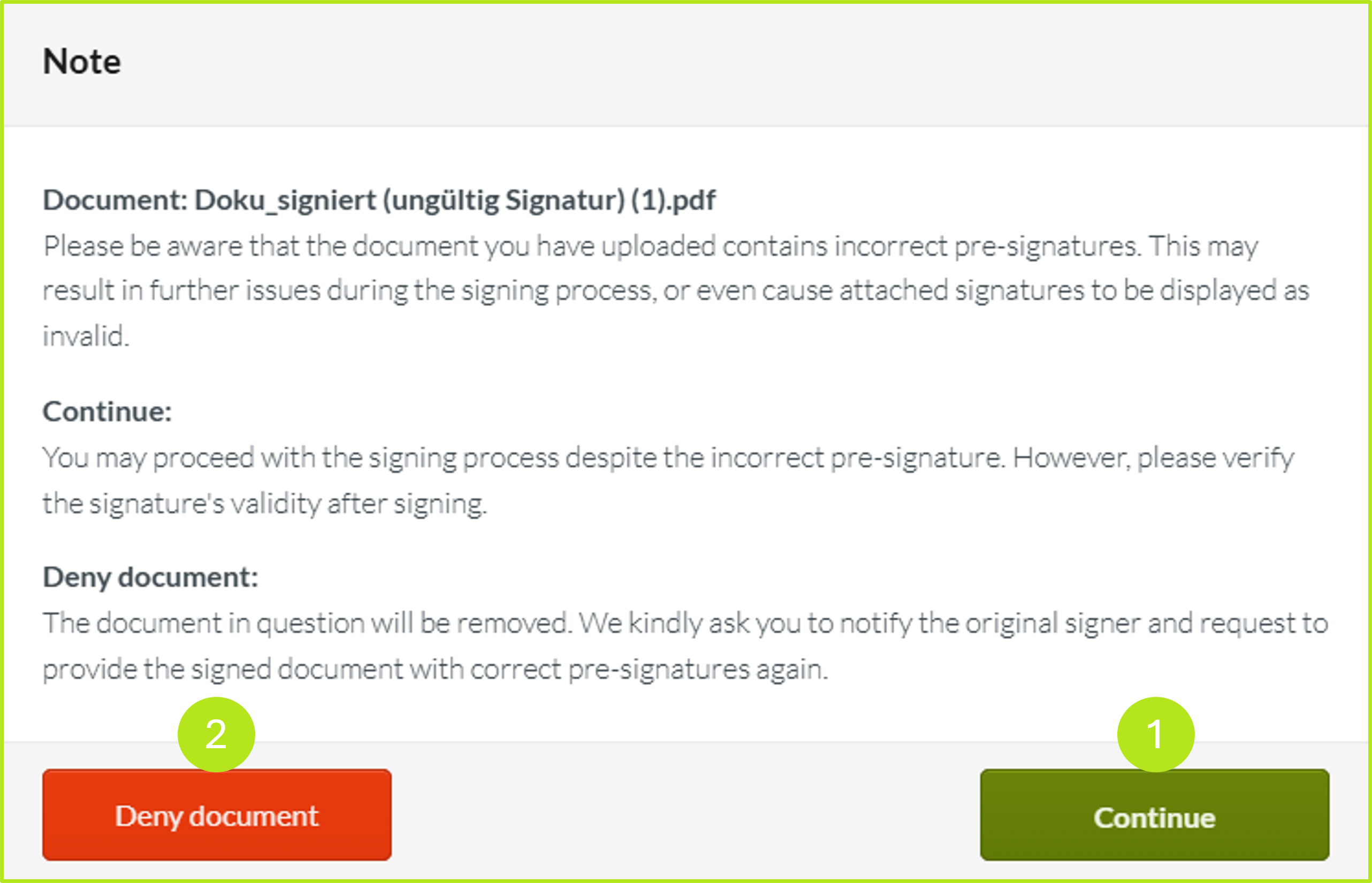Click the bold Deny document: section heading

pos(151,578)
